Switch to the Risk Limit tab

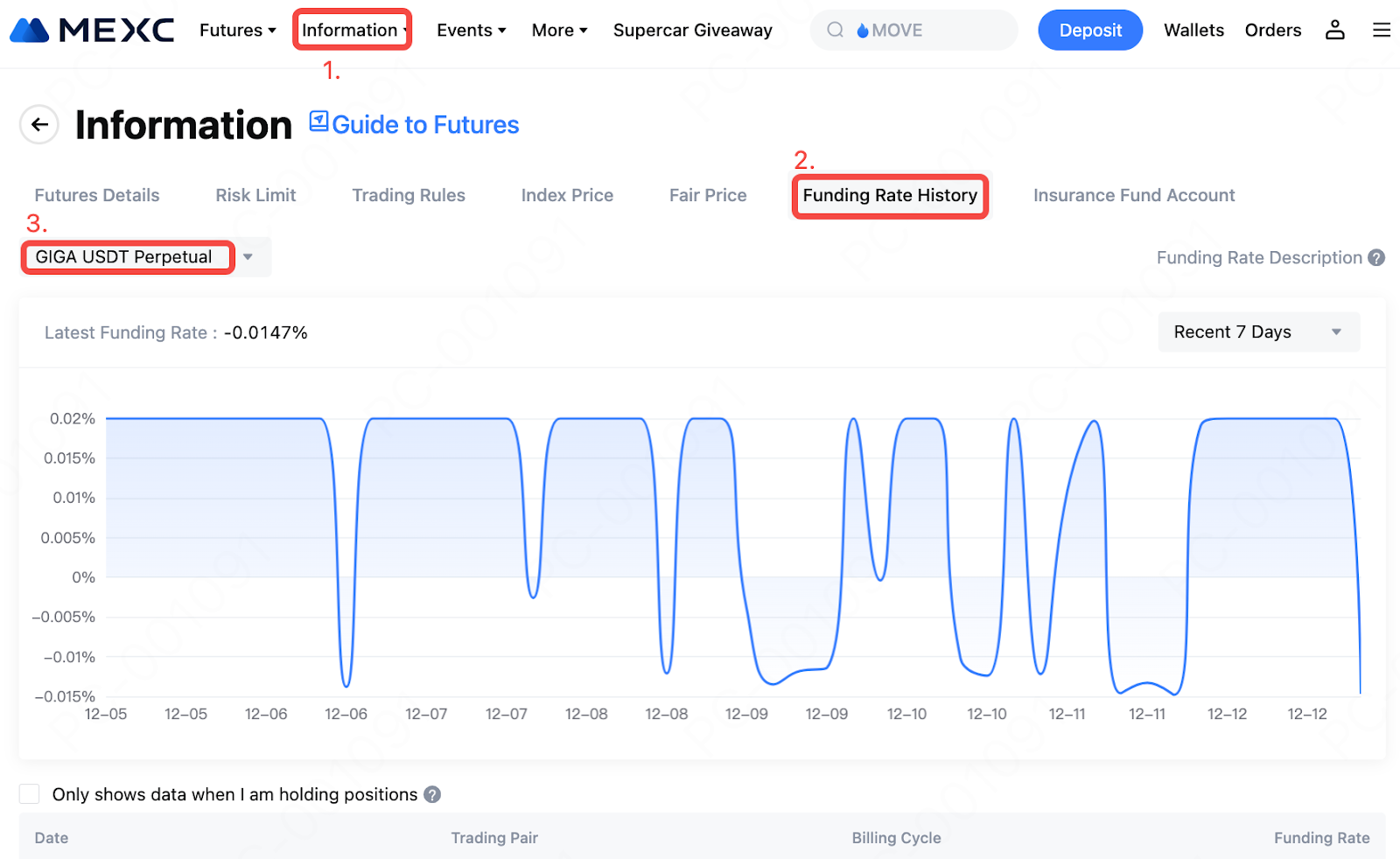[x=255, y=196]
